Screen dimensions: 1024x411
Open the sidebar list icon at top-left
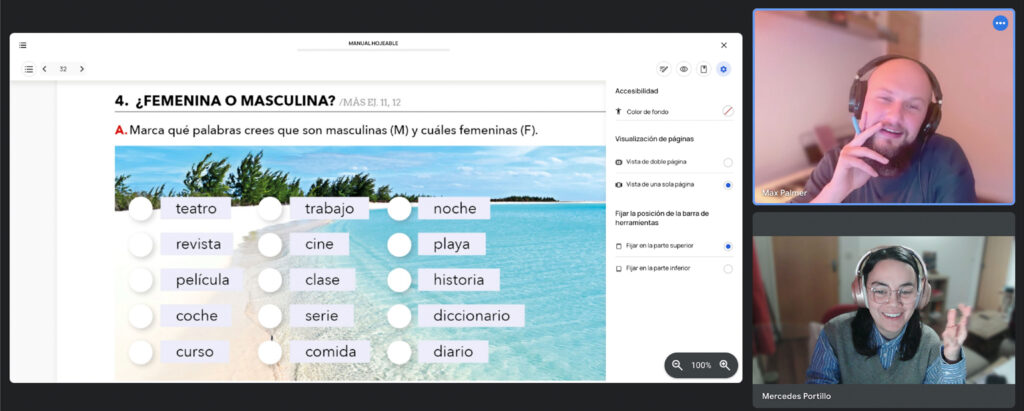tap(23, 45)
